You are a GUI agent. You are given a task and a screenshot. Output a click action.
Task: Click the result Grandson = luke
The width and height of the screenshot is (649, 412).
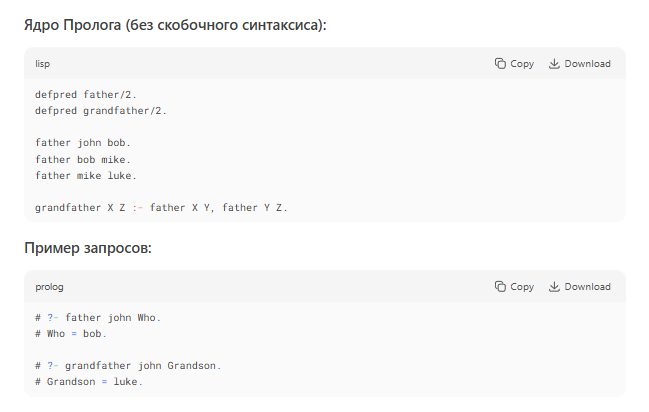94,382
